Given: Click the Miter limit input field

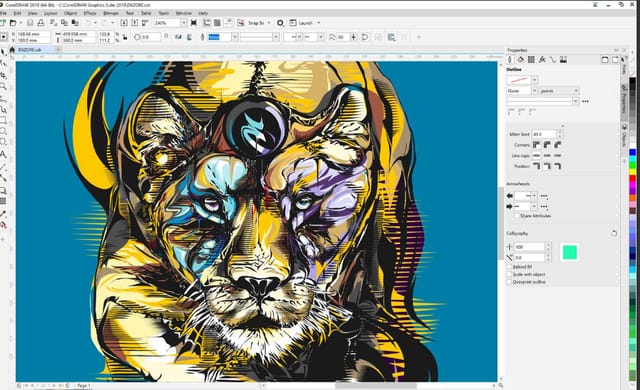Looking at the screenshot, I should point(544,134).
